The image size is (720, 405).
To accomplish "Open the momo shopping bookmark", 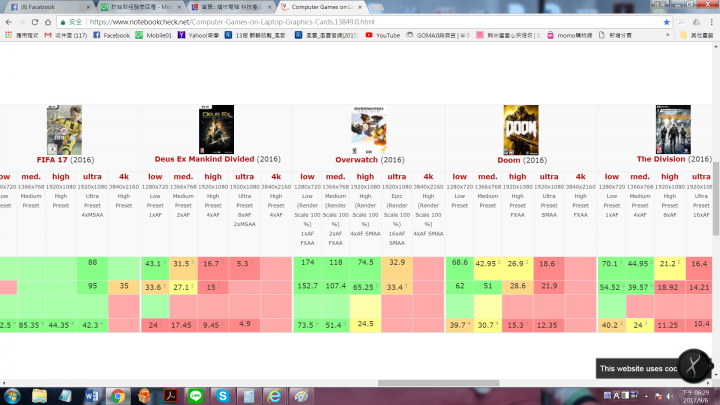I will click(569, 35).
